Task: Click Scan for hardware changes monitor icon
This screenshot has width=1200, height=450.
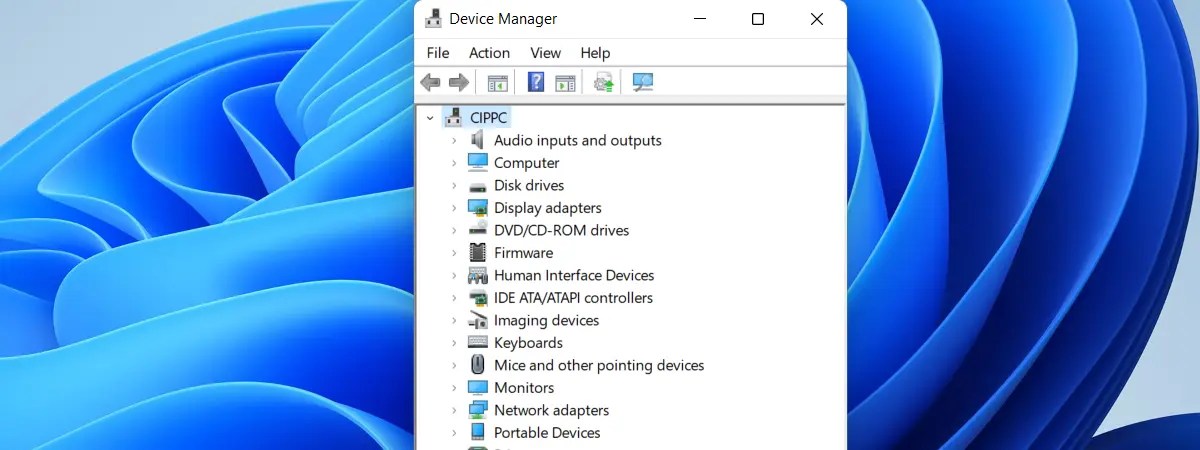Action: coord(643,82)
